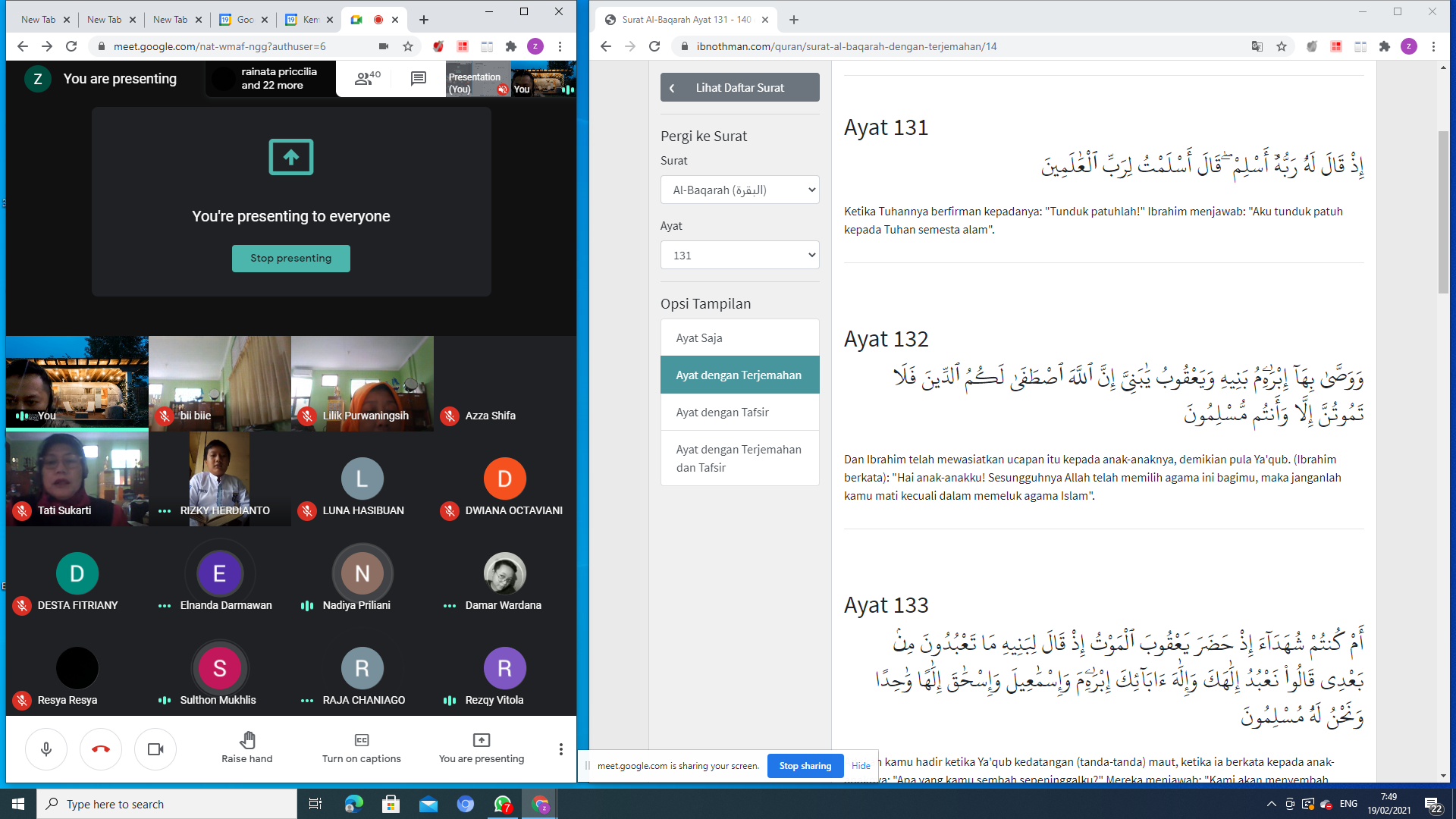
Task: Toggle the camera button in Meet
Action: click(155, 749)
